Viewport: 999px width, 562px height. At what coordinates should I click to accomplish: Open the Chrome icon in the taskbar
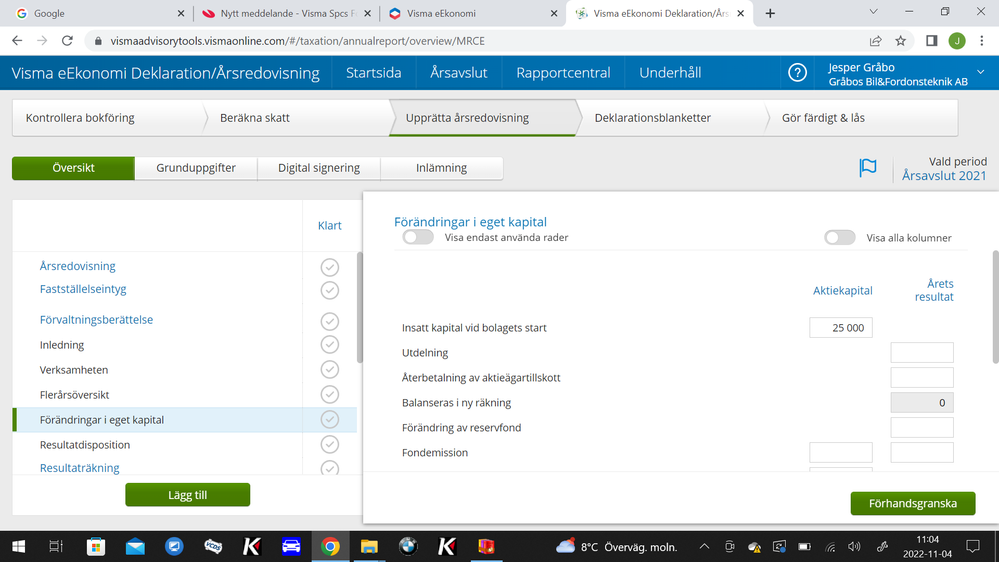pos(330,547)
